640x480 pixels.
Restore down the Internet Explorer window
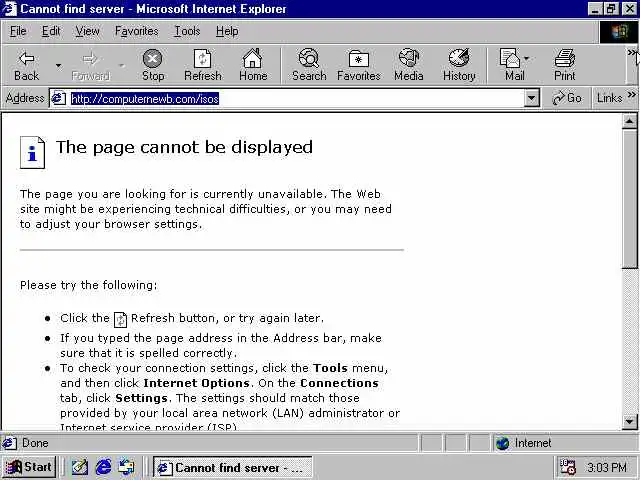(611, 9)
